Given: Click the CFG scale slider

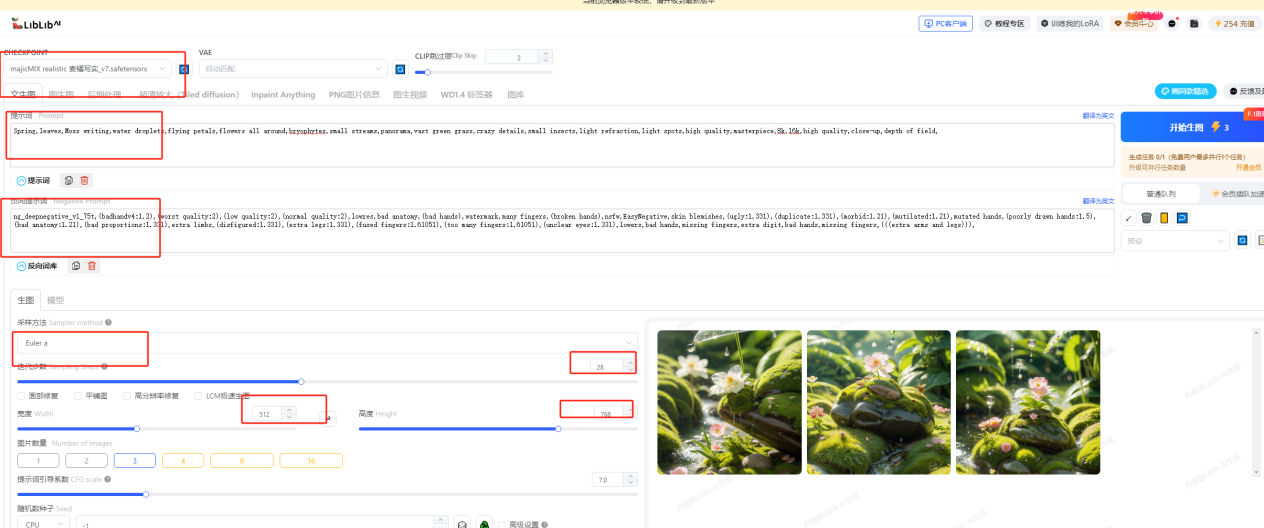Looking at the screenshot, I should pyautogui.click(x=327, y=494).
